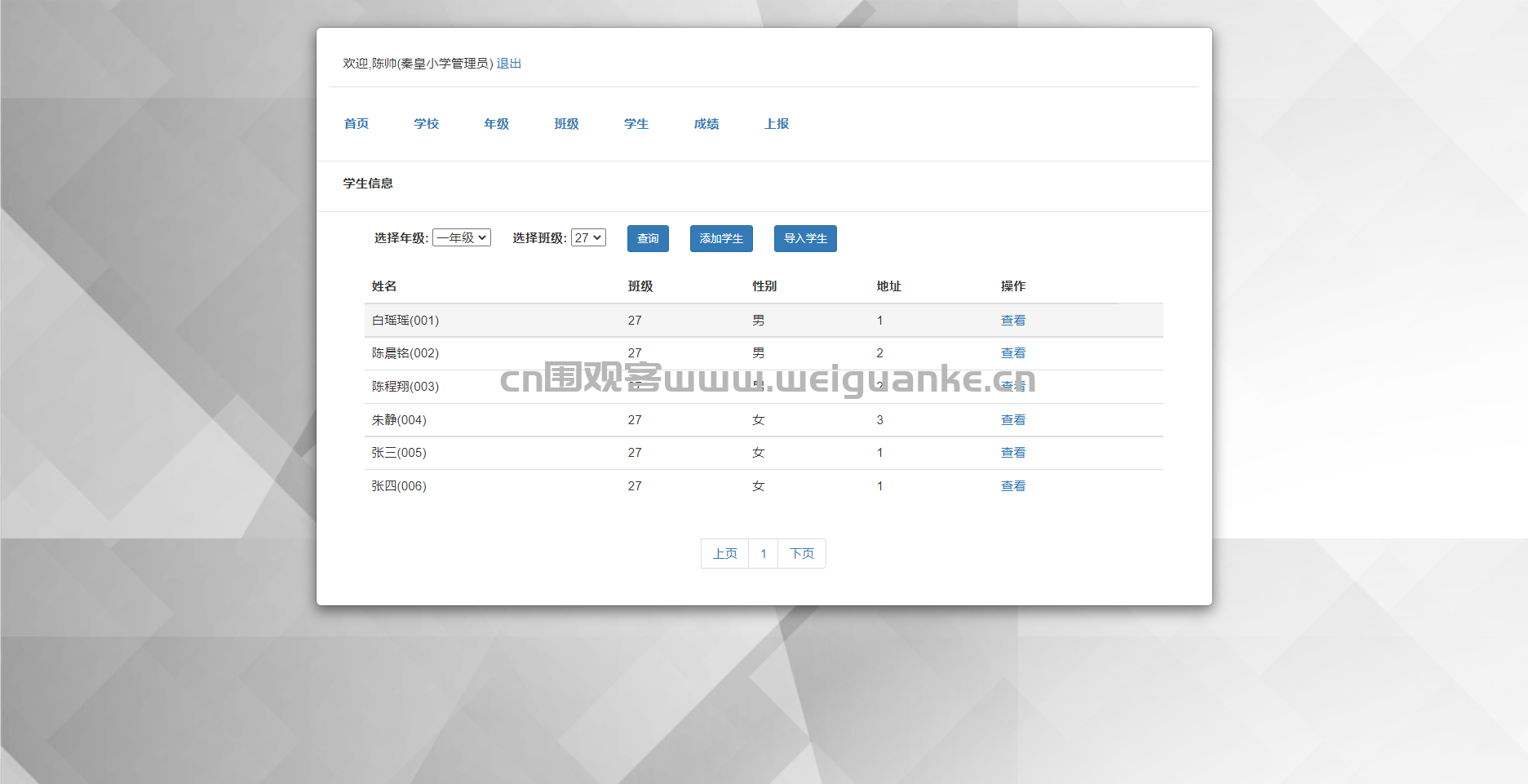Go to next page with 下页
Viewport: 1528px width, 784px height.
(802, 554)
